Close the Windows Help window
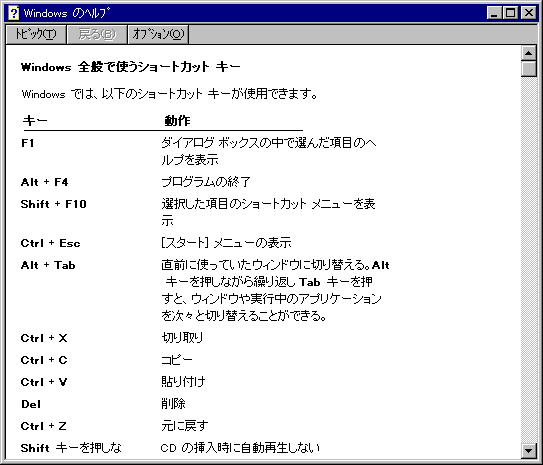This screenshot has width=543, height=465. point(529,13)
